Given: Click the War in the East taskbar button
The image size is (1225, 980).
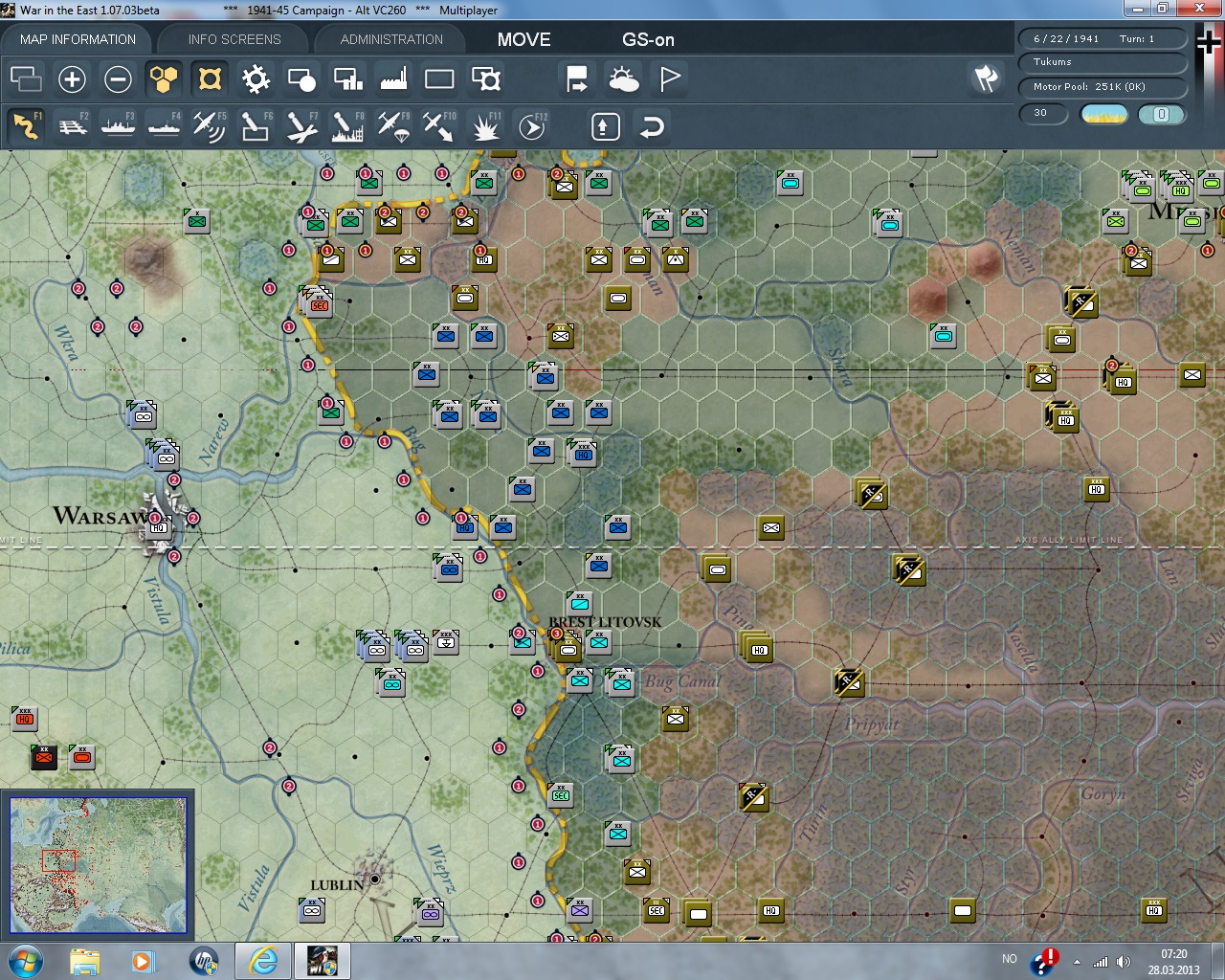Looking at the screenshot, I should 322,961.
